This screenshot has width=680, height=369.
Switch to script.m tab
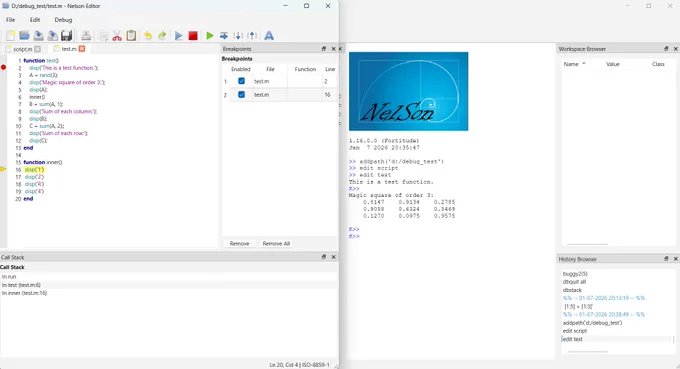(23, 49)
